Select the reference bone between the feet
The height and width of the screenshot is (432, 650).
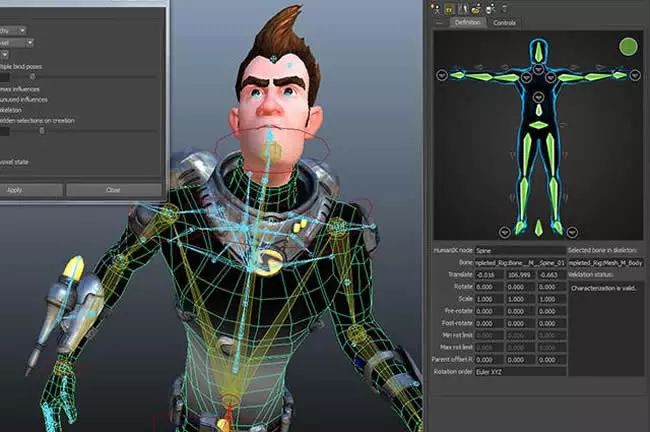coord(539,228)
